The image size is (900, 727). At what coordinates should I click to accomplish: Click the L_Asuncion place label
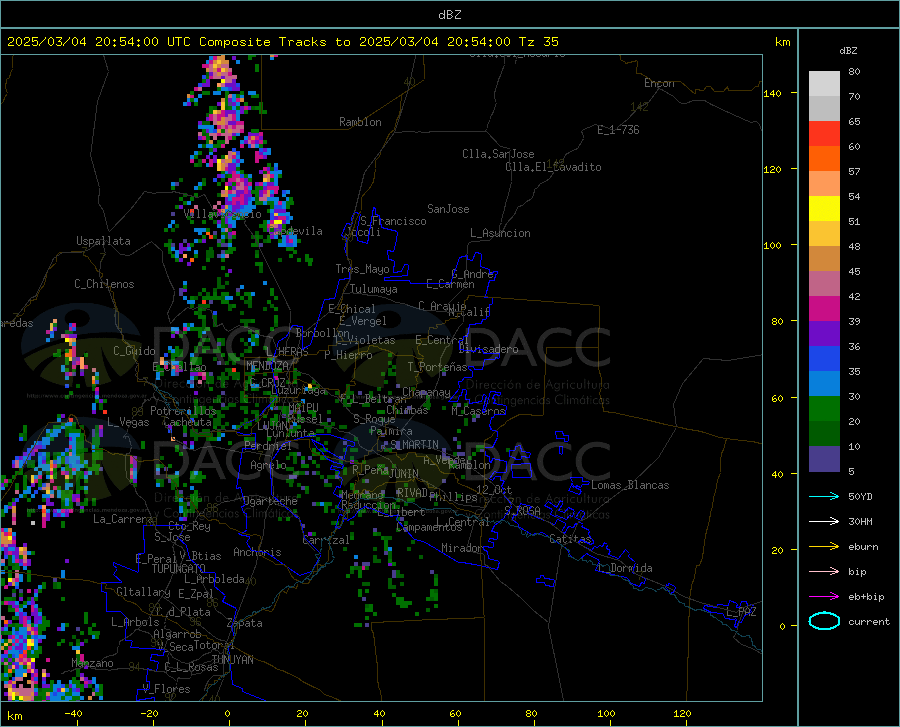[x=500, y=233]
